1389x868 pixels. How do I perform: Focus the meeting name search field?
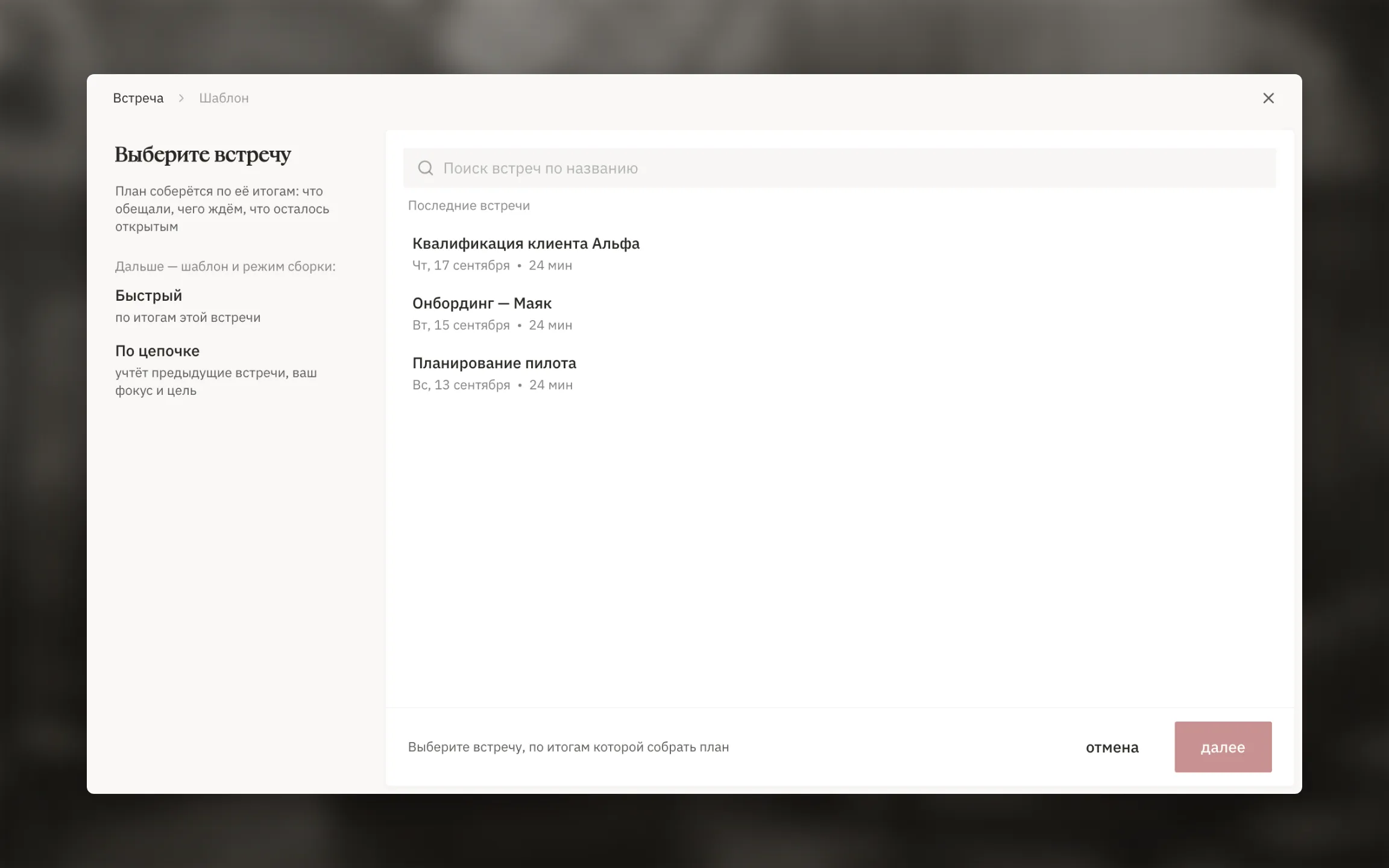click(x=839, y=168)
